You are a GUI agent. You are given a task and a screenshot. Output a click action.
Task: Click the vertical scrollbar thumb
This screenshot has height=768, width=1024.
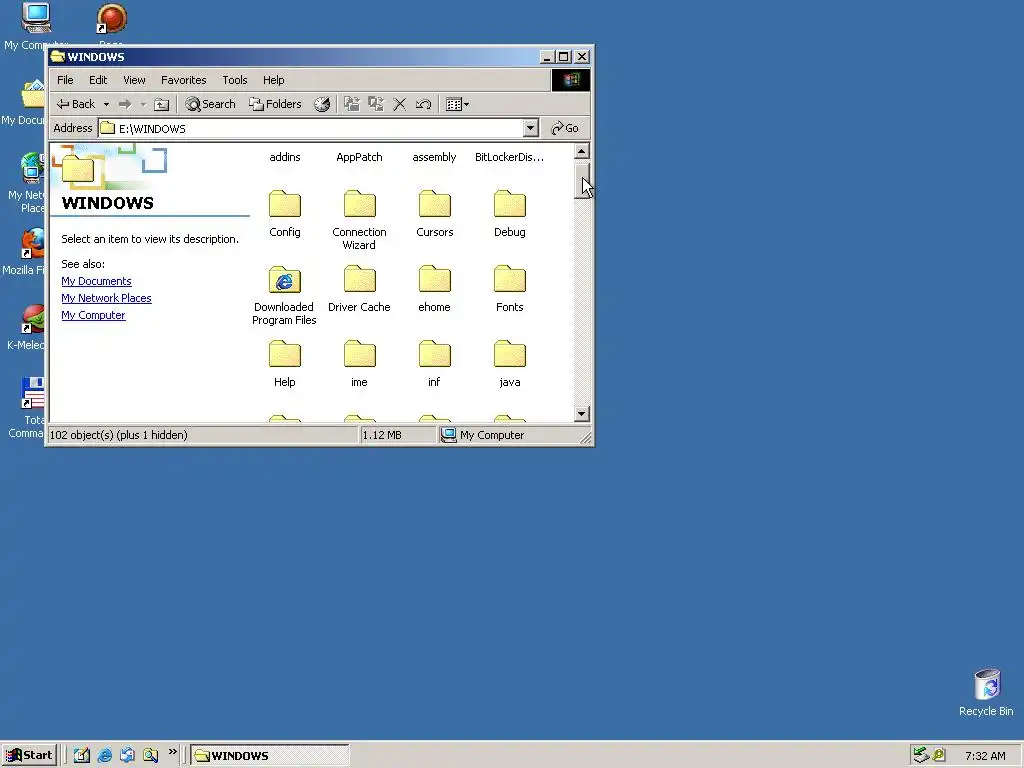(x=581, y=178)
